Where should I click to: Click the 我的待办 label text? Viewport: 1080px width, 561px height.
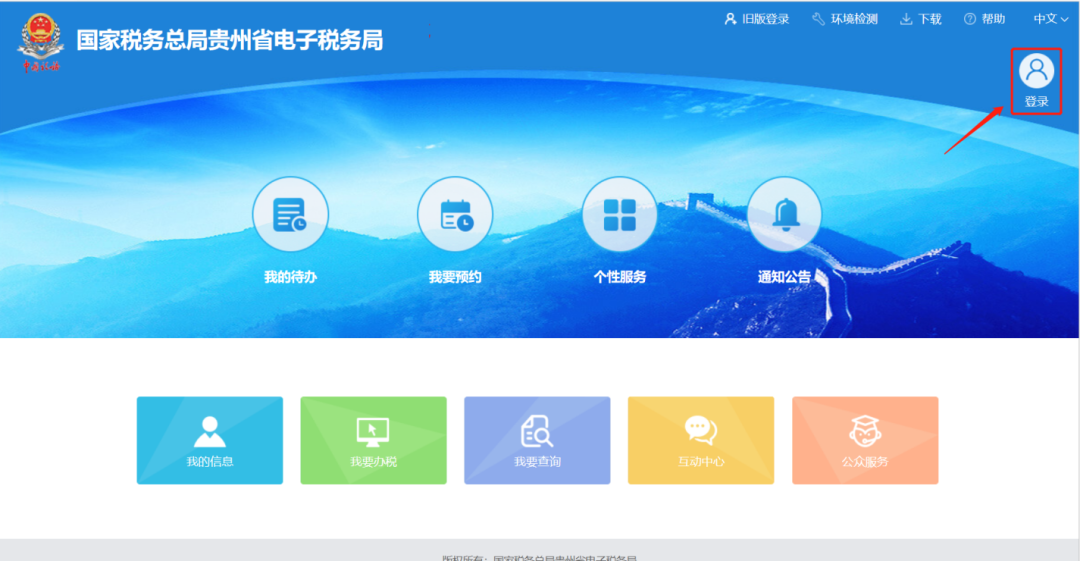pos(290,277)
